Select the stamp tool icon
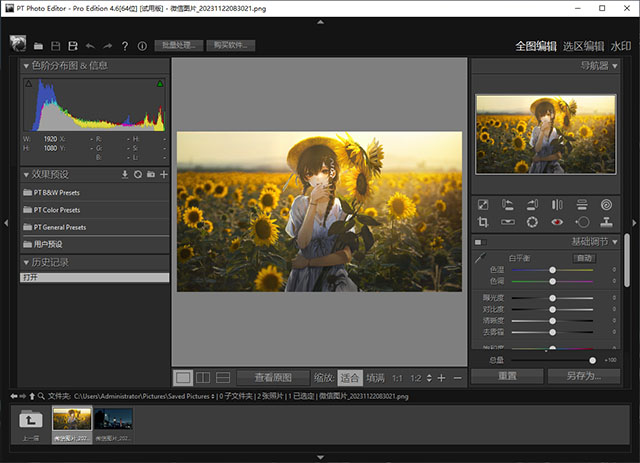Screen dimensions: 640x463 [607, 222]
